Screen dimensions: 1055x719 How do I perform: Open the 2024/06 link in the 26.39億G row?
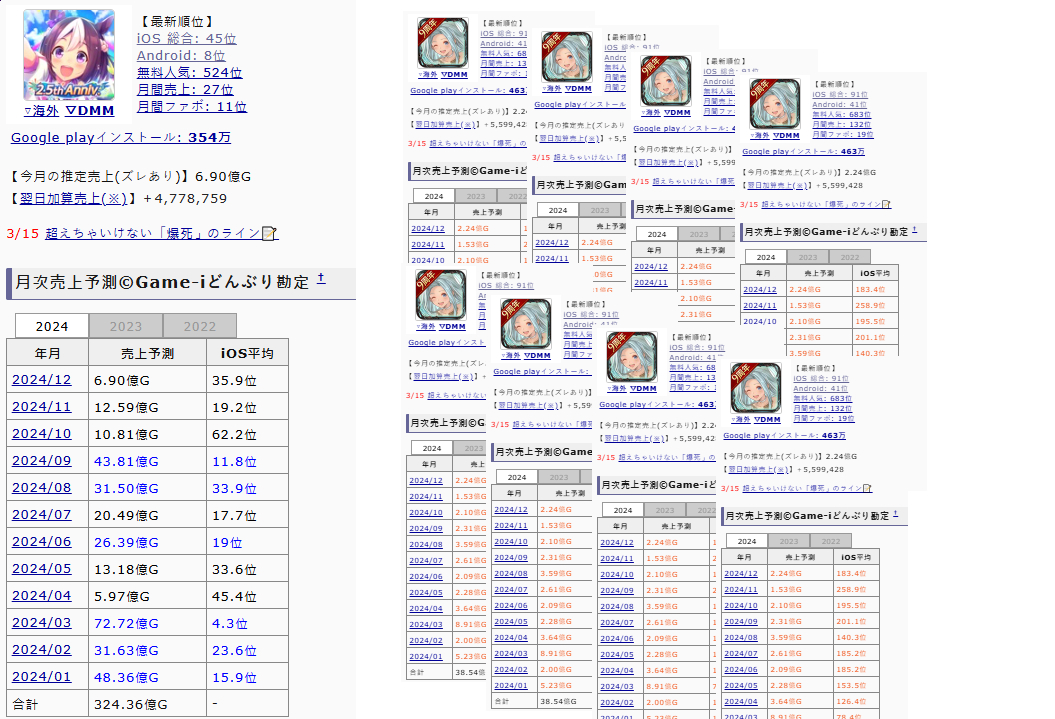(x=42, y=541)
